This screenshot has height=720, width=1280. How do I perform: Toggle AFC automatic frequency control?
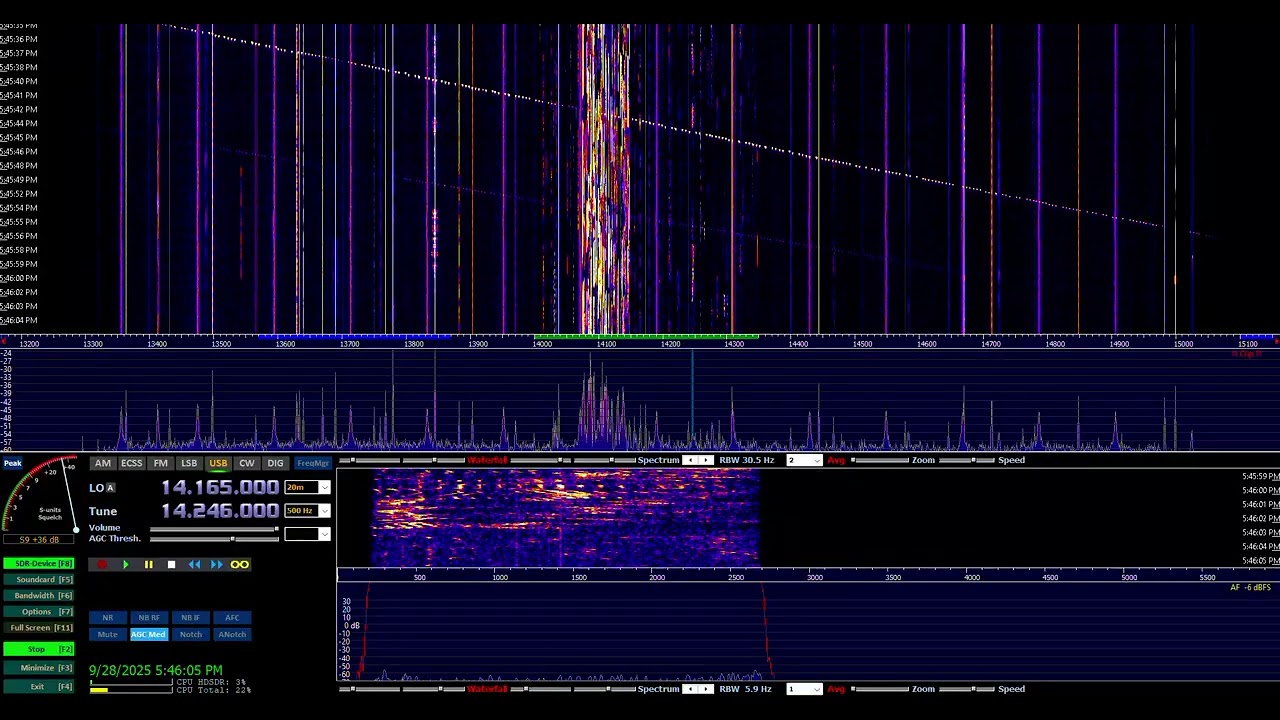pos(232,618)
